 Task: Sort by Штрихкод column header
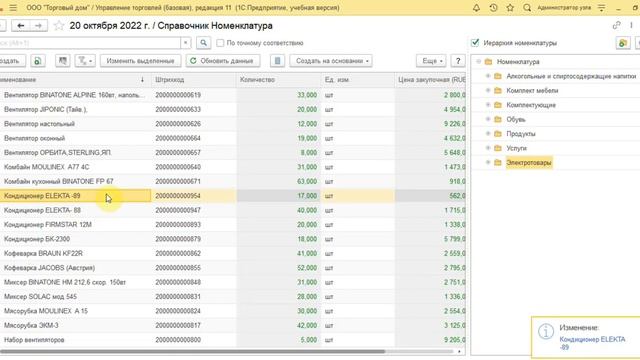pos(193,80)
